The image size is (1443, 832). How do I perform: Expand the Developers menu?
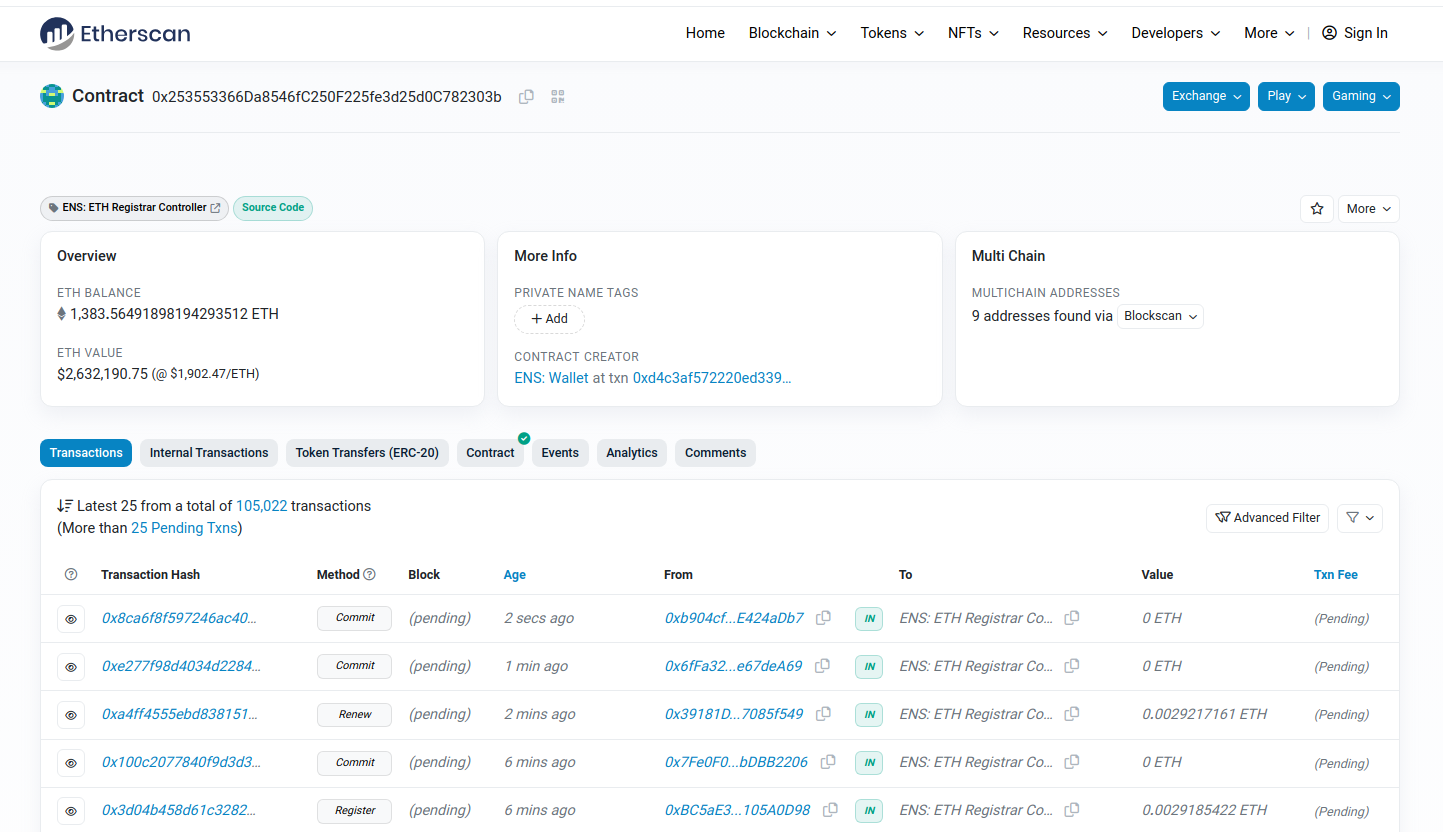[1176, 33]
